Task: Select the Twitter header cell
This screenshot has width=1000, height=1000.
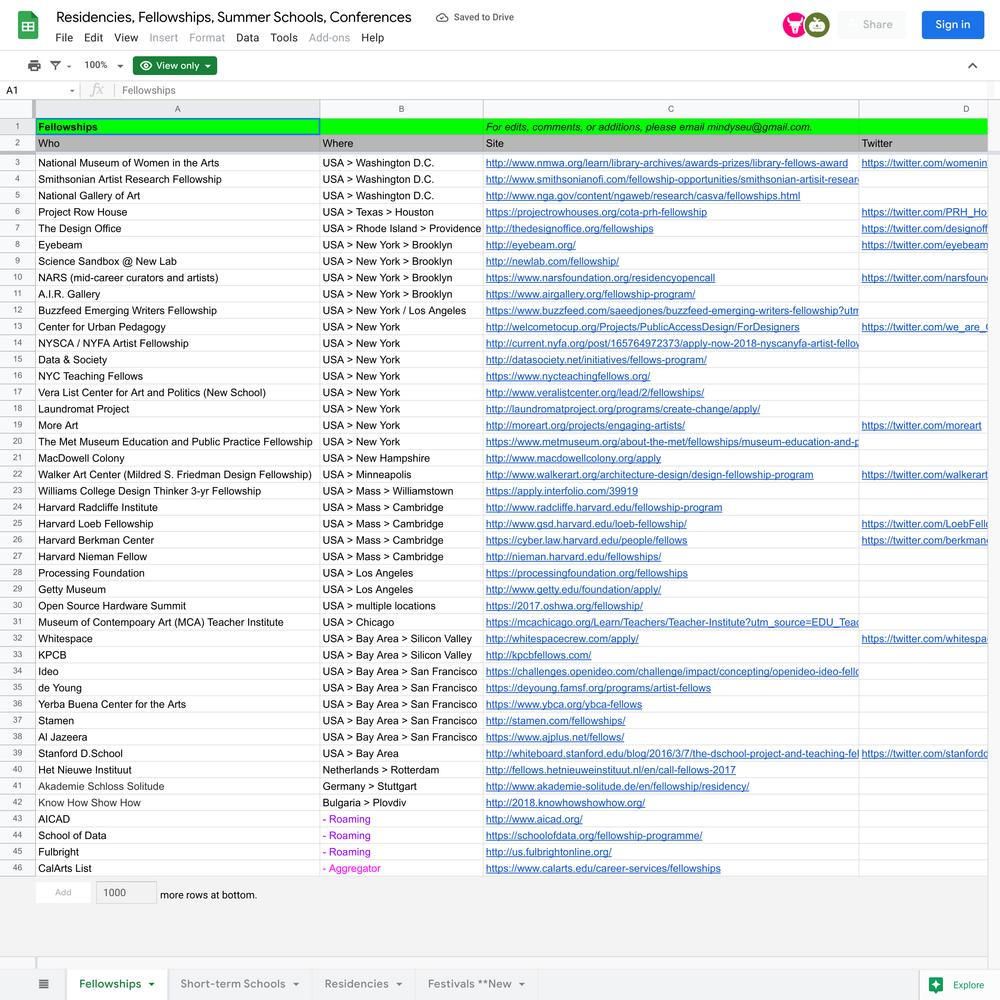Action: (923, 143)
